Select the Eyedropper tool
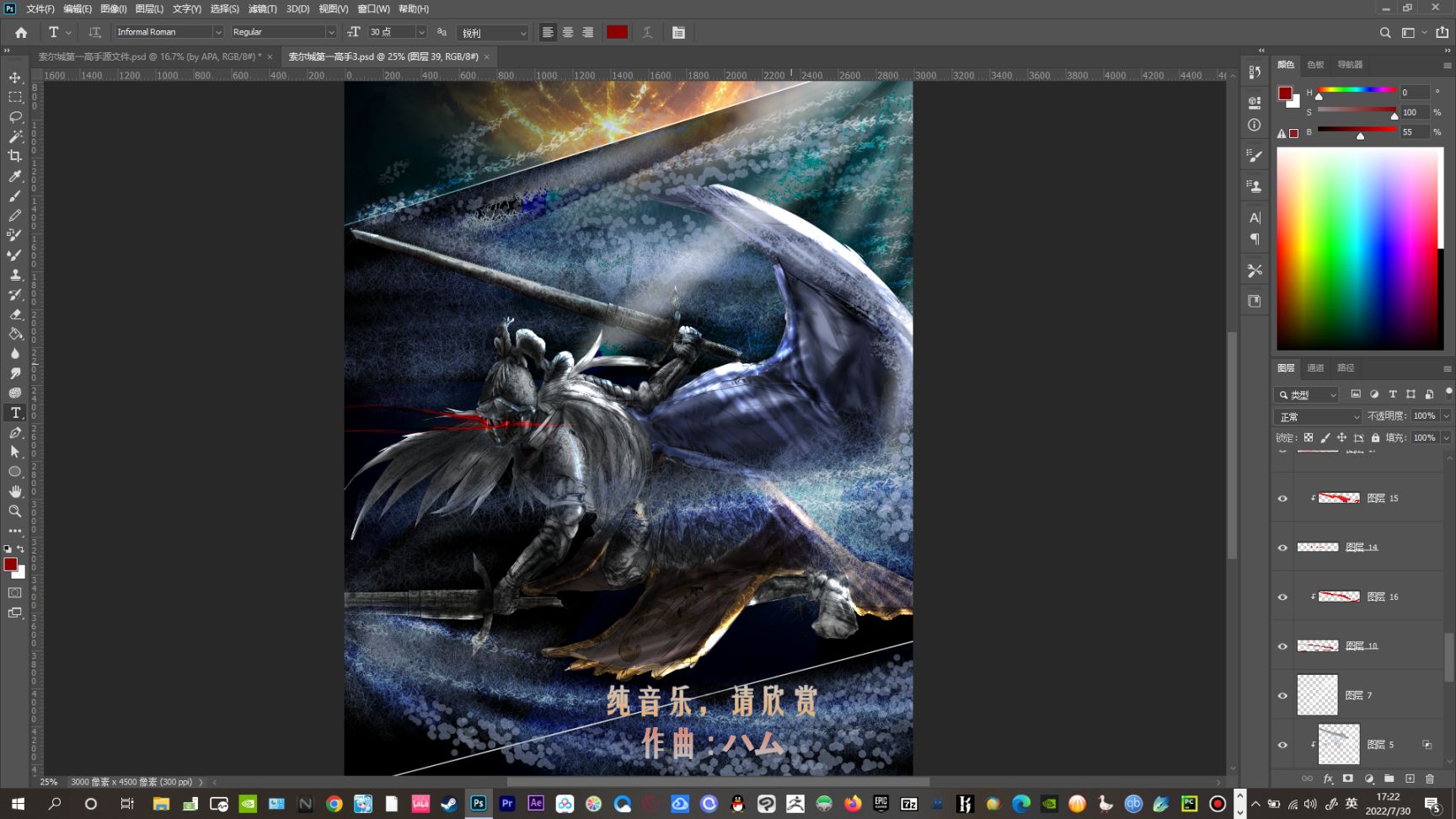1456x819 pixels. click(x=15, y=176)
